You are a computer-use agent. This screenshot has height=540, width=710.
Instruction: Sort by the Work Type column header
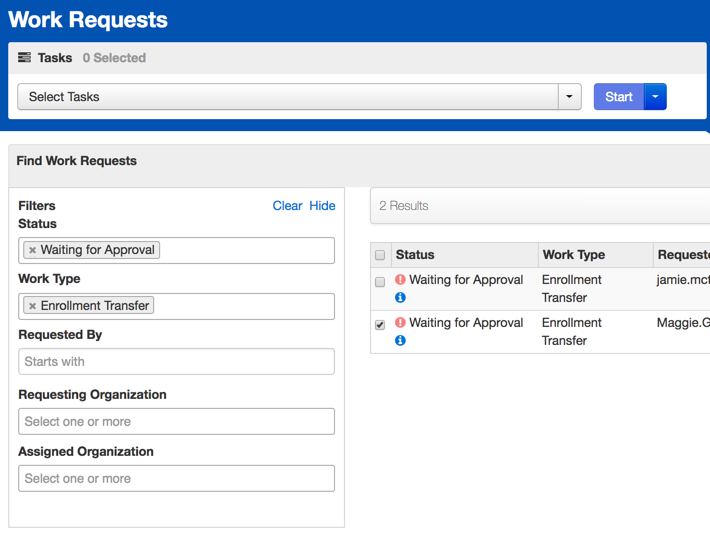(x=573, y=255)
